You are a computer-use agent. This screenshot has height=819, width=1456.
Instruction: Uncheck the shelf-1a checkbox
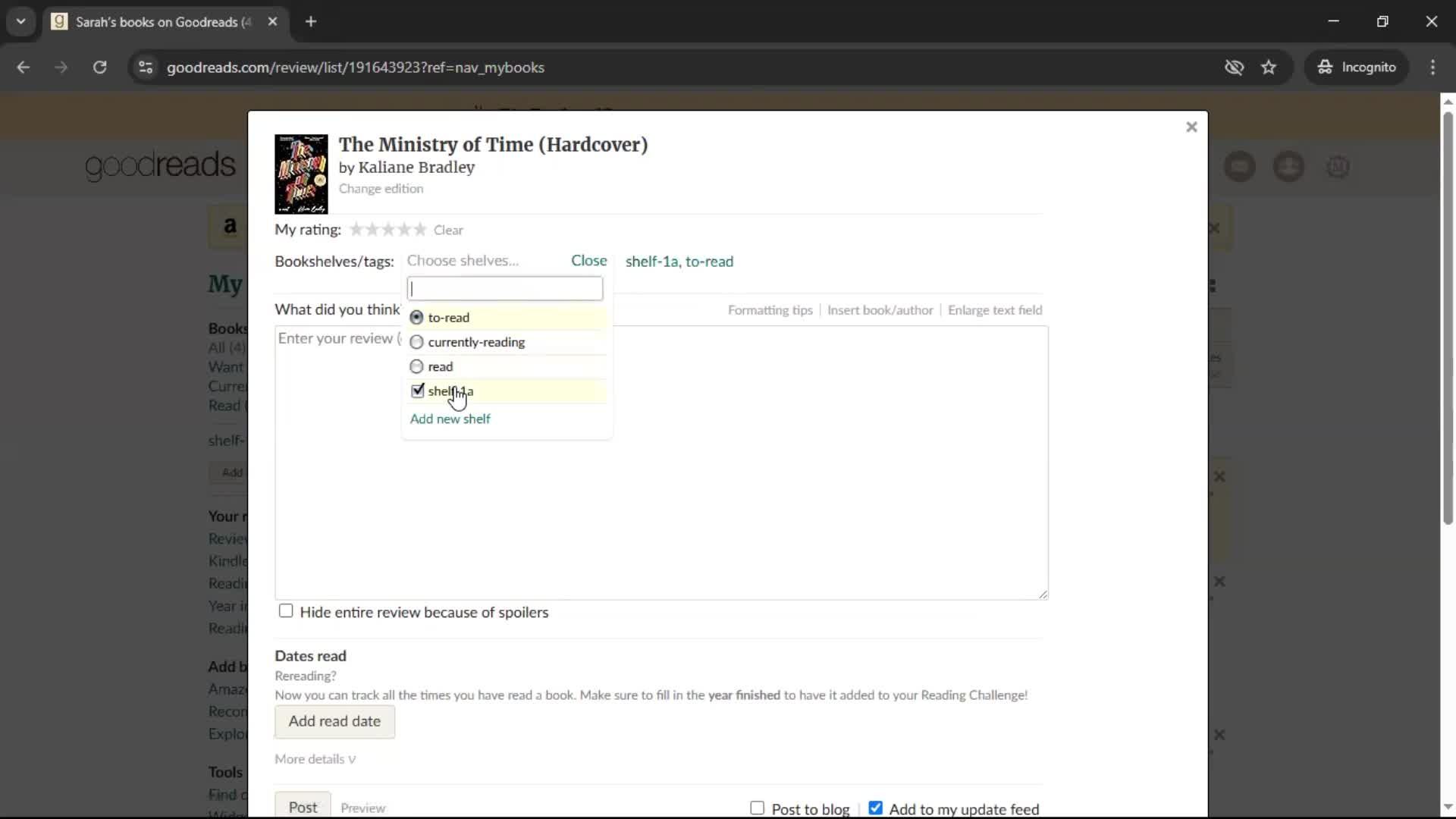pyautogui.click(x=417, y=391)
